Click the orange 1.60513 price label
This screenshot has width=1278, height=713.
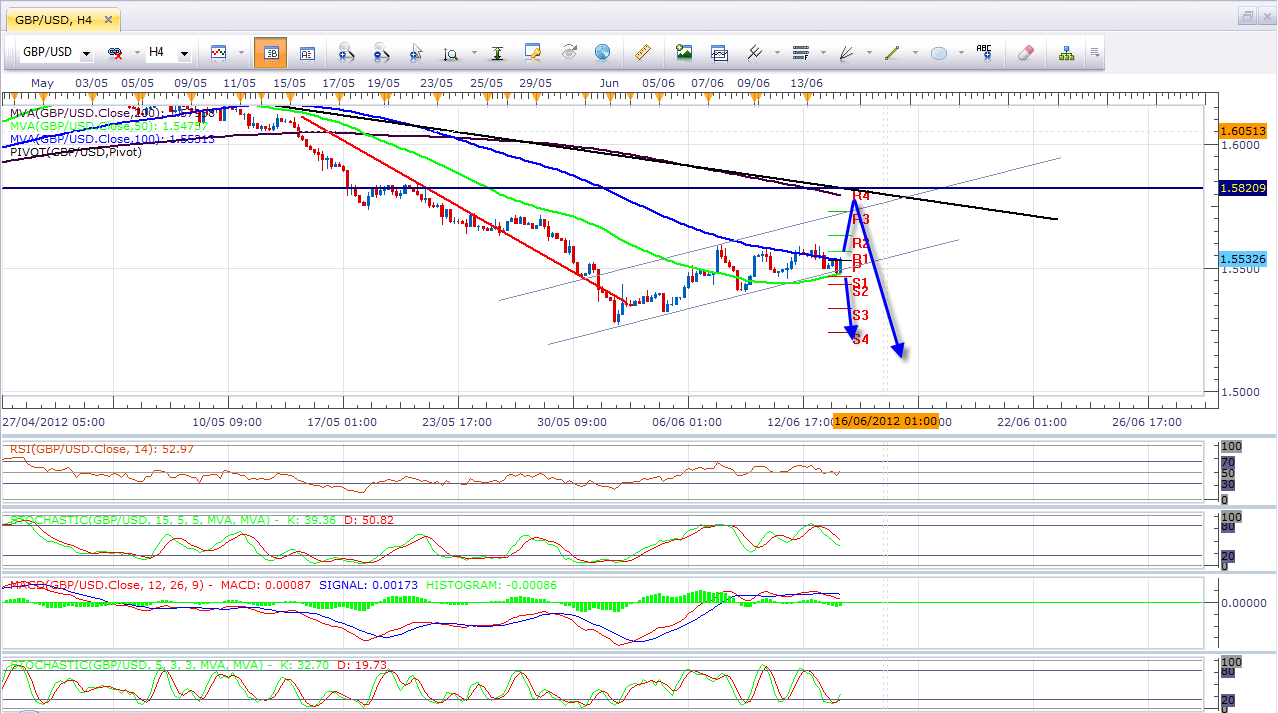1243,131
